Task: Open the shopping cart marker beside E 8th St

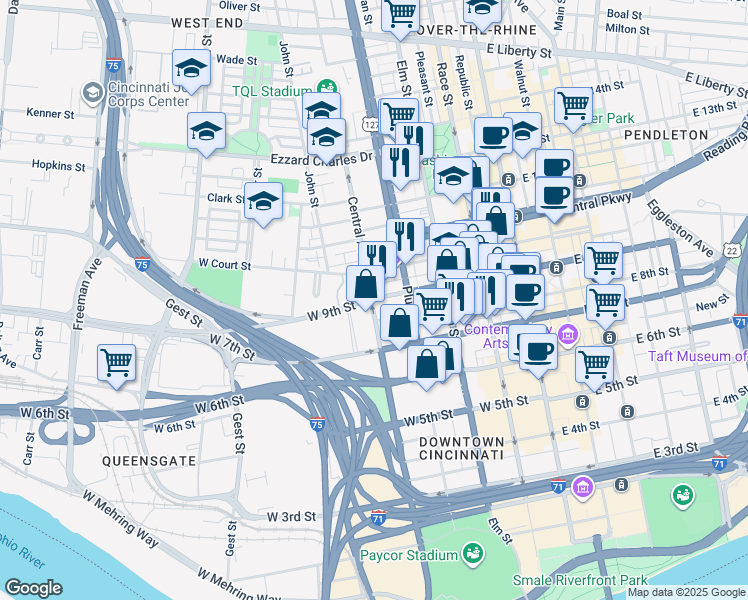Action: [603, 262]
